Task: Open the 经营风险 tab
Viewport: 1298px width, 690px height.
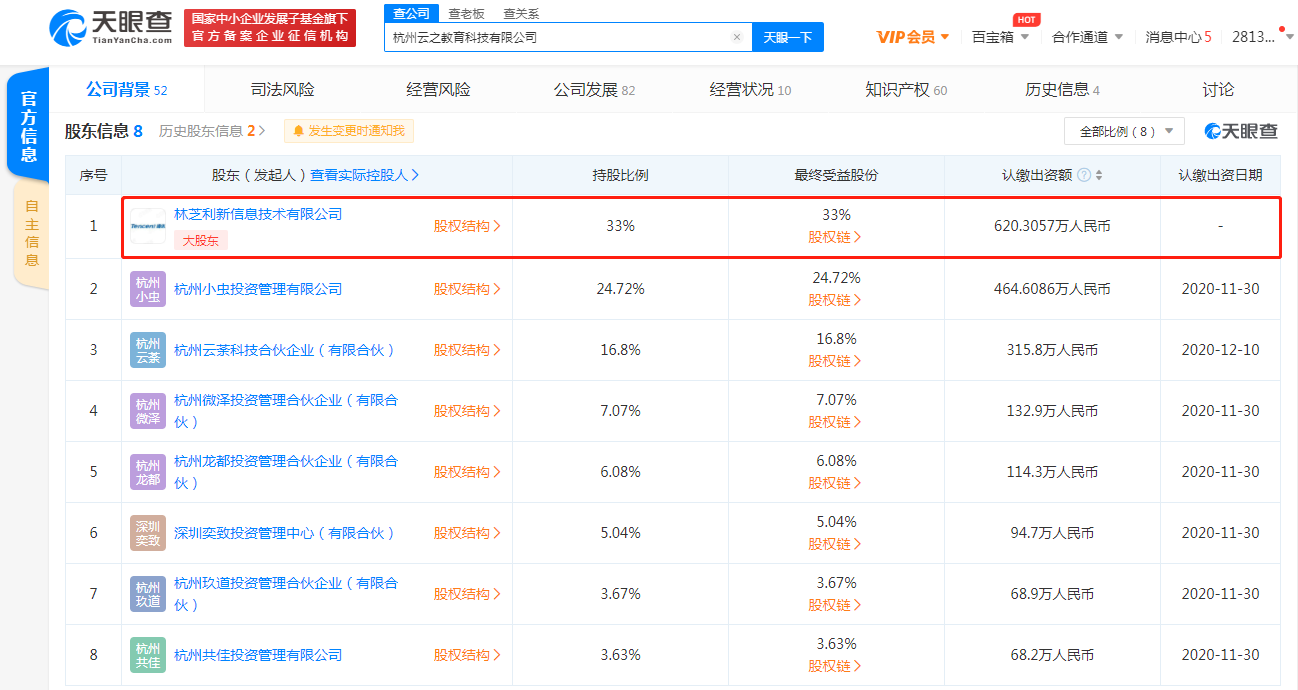Action: click(438, 90)
